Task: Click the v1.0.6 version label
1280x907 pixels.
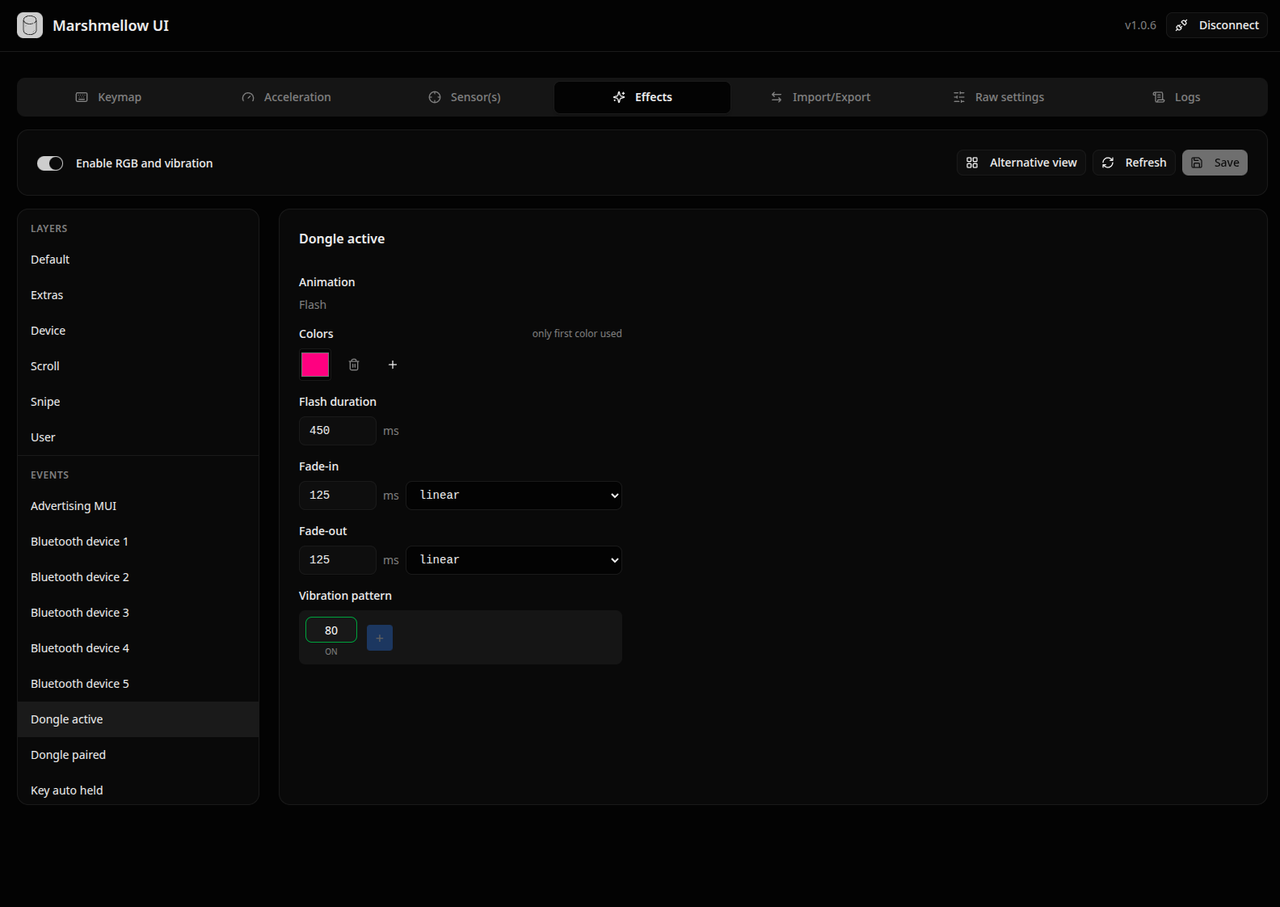Action: point(1140,25)
